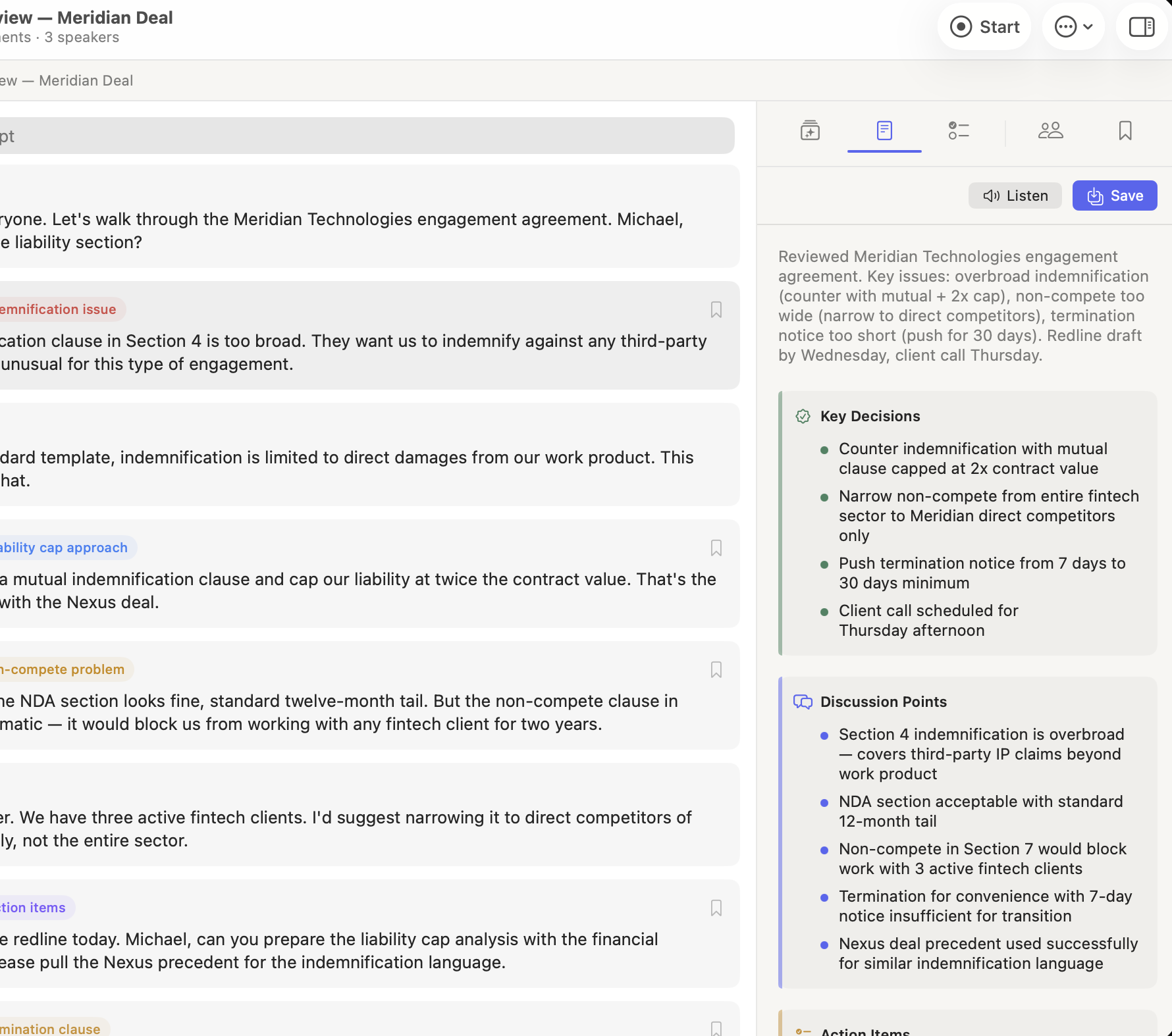Select 'Nexus deal precedent' discussion point
This screenshot has width=1172, height=1036.
(988, 954)
